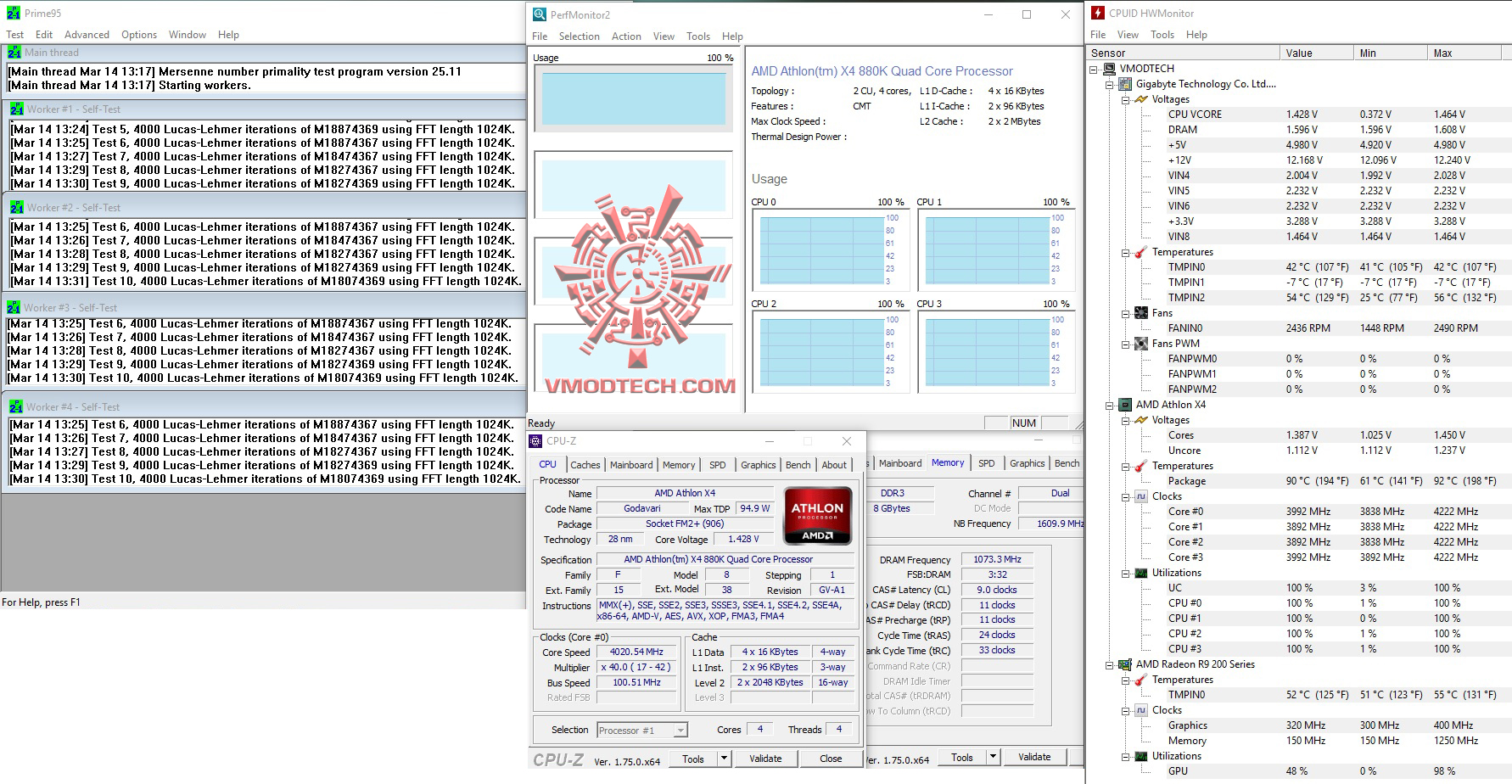Click the Value column header in HWMonitor
1512x784 pixels.
click(1316, 53)
